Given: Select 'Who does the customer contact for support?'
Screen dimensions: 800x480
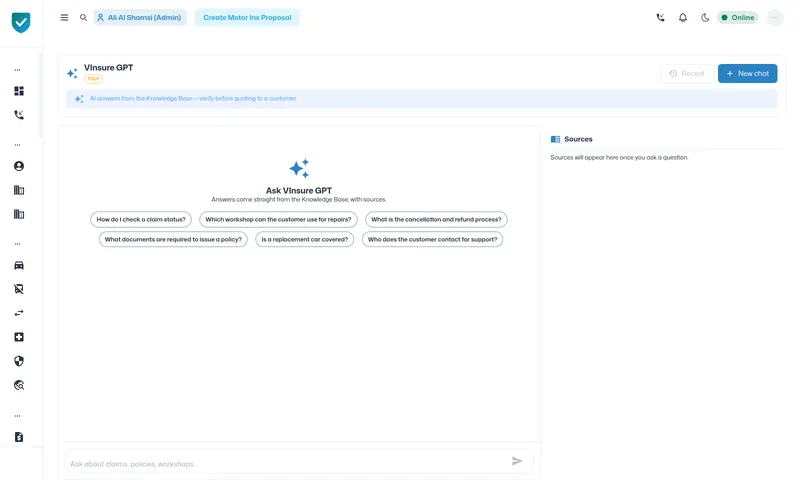Looking at the screenshot, I should (432, 239).
